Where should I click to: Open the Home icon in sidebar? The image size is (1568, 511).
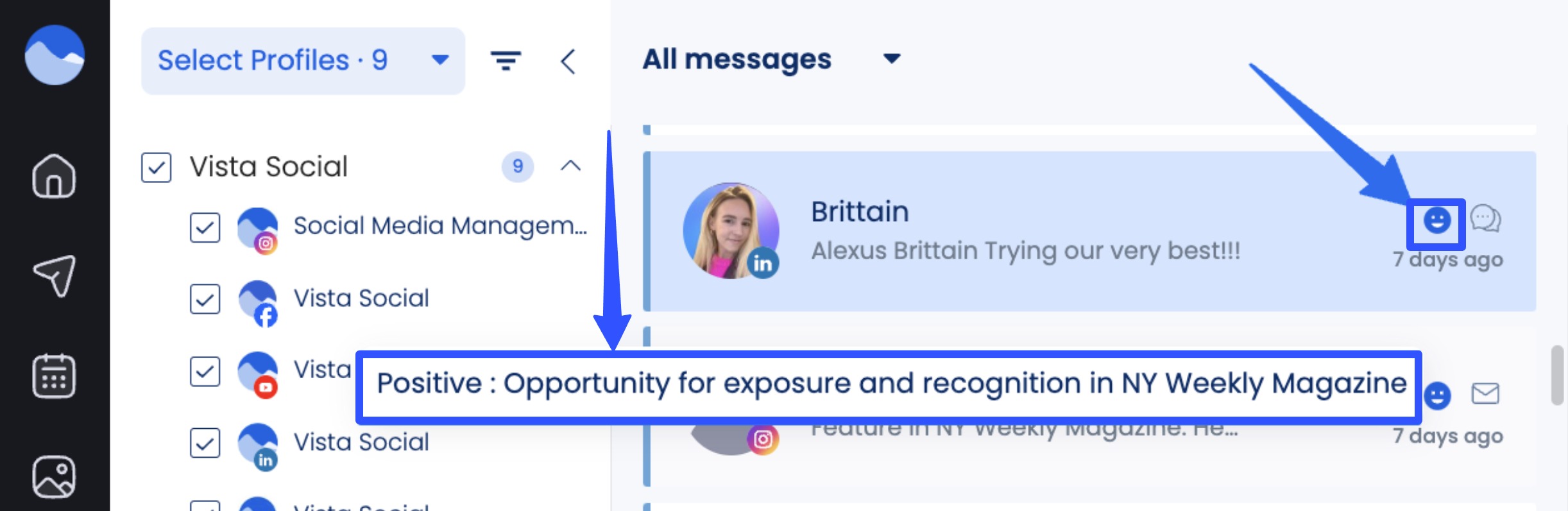pos(54,176)
